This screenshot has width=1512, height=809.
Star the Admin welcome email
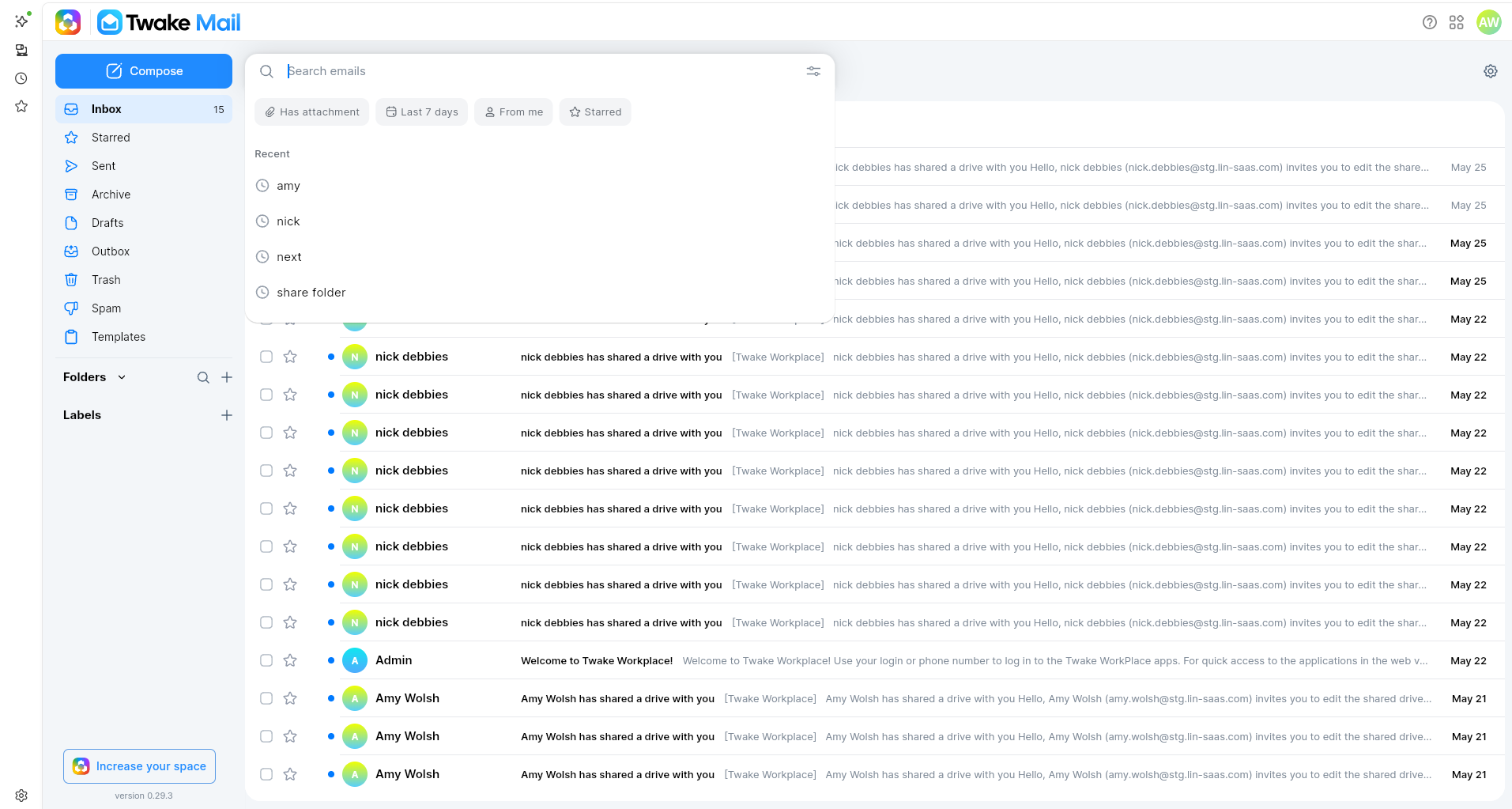[x=290, y=660]
